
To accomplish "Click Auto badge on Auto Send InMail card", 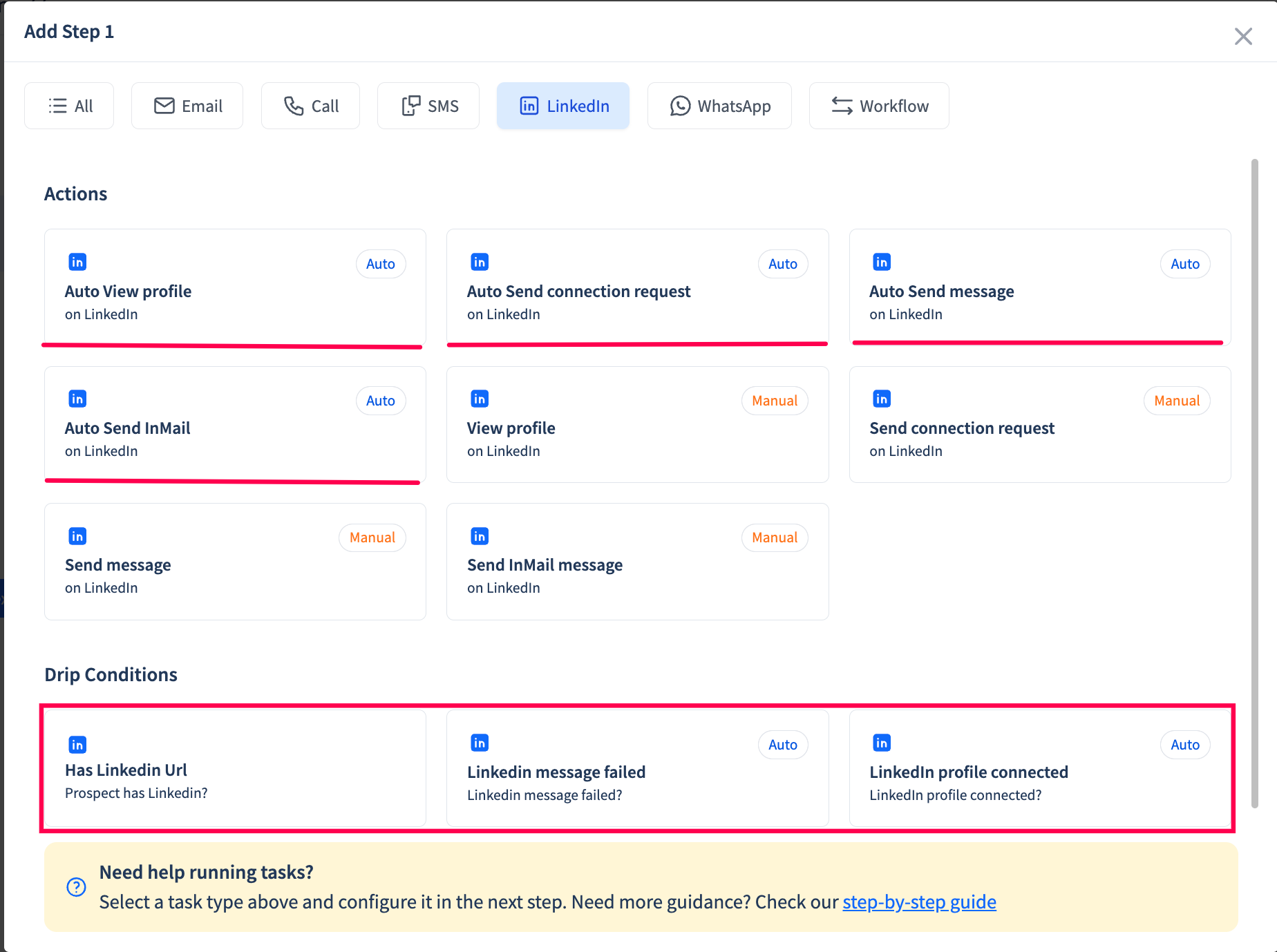I will 381,401.
